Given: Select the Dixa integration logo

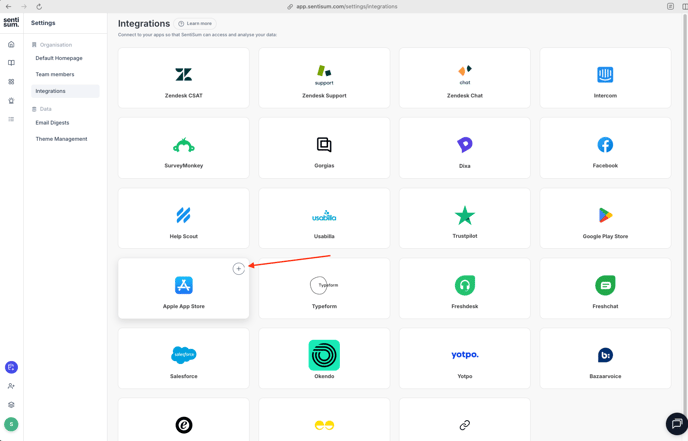Looking at the screenshot, I should click(465, 145).
